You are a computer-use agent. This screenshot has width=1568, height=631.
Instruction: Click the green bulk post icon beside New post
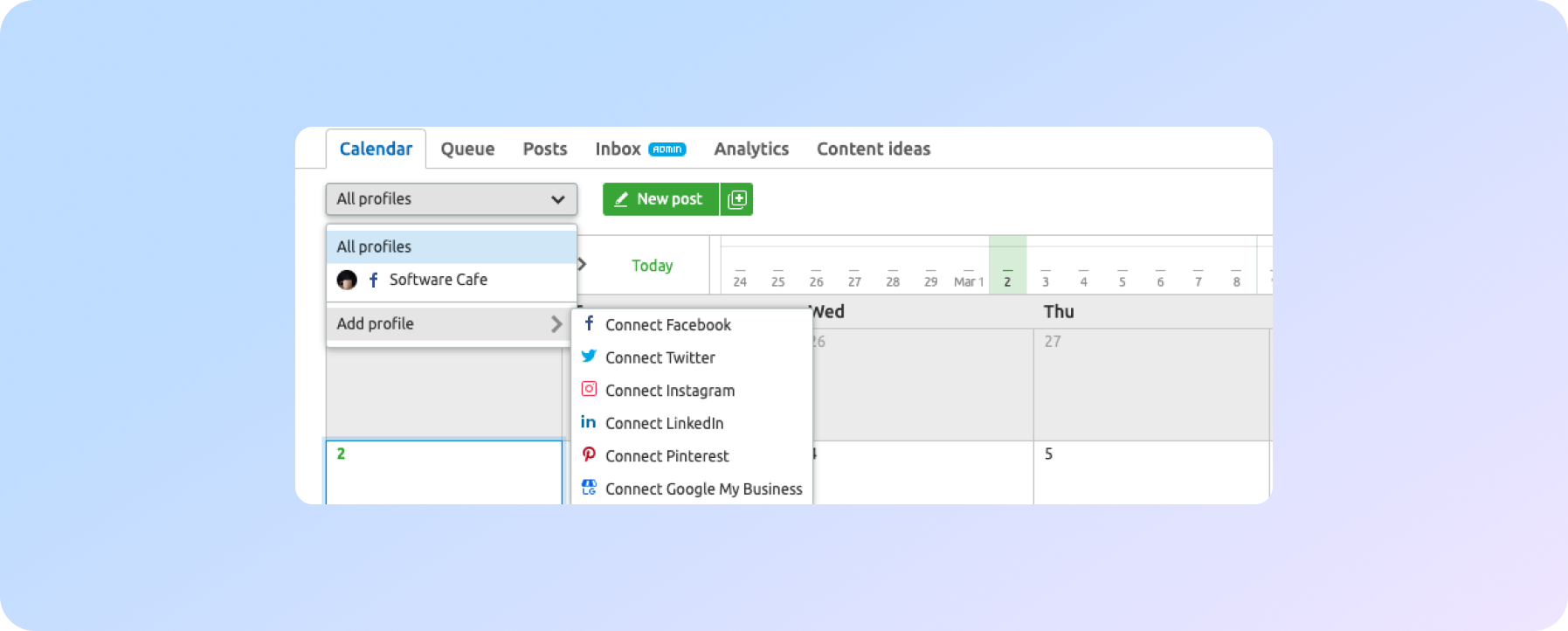tap(737, 198)
